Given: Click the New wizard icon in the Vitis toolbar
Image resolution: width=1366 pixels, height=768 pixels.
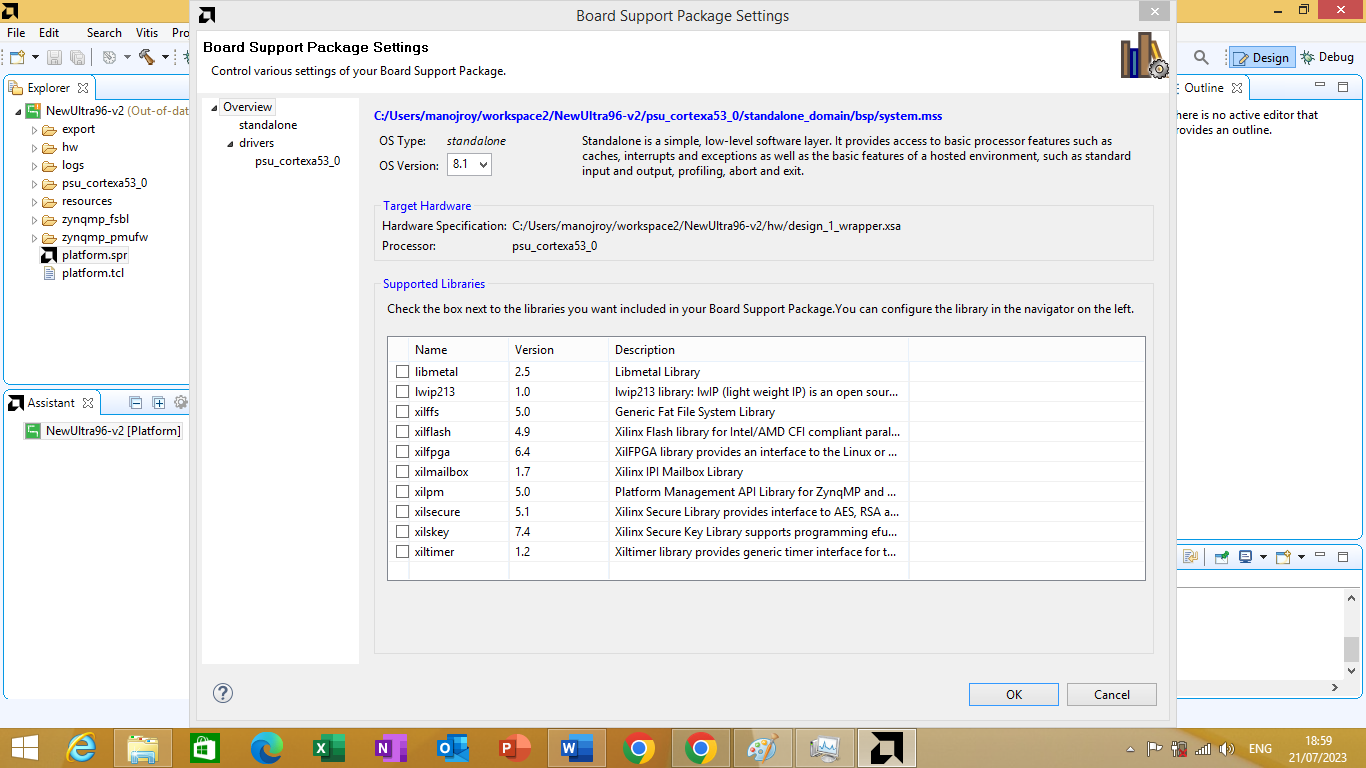Looking at the screenshot, I should tap(17, 57).
